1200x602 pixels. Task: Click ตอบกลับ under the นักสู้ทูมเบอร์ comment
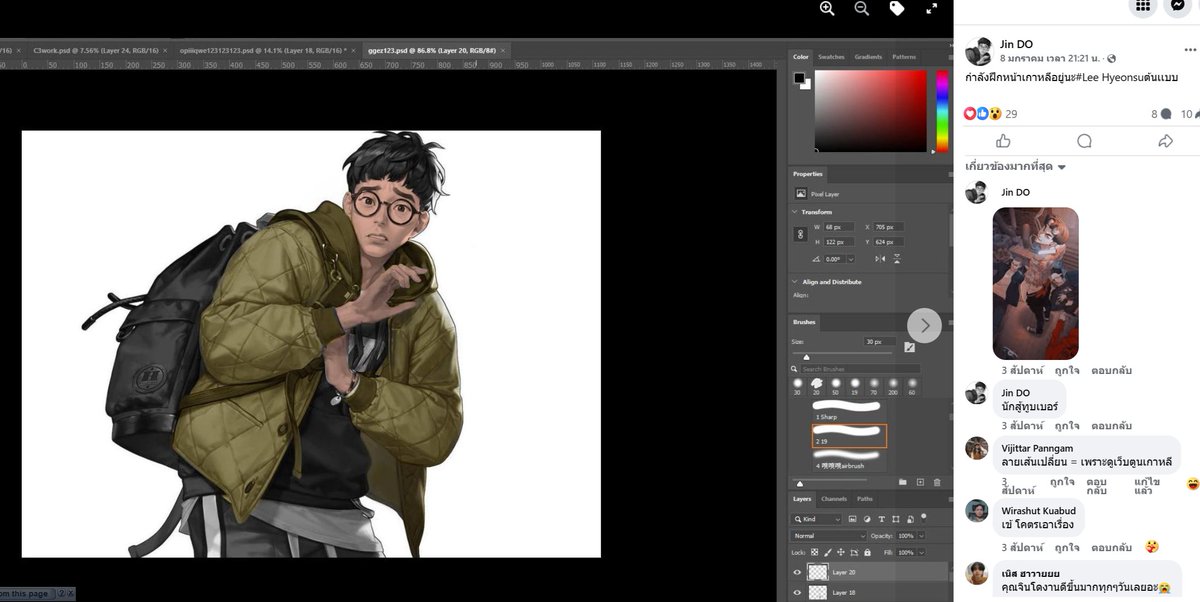[1111, 424]
